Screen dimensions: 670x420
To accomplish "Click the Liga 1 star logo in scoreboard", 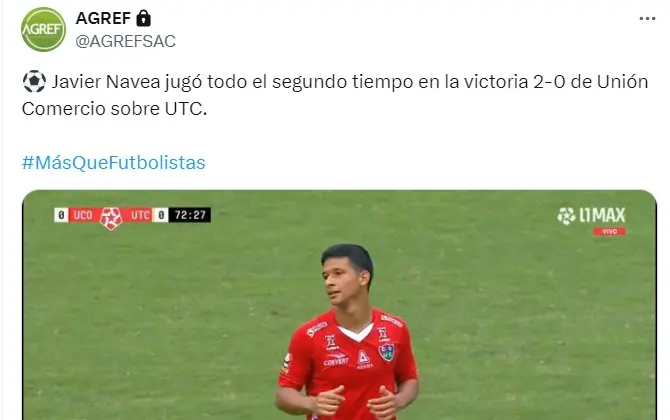I will (111, 218).
